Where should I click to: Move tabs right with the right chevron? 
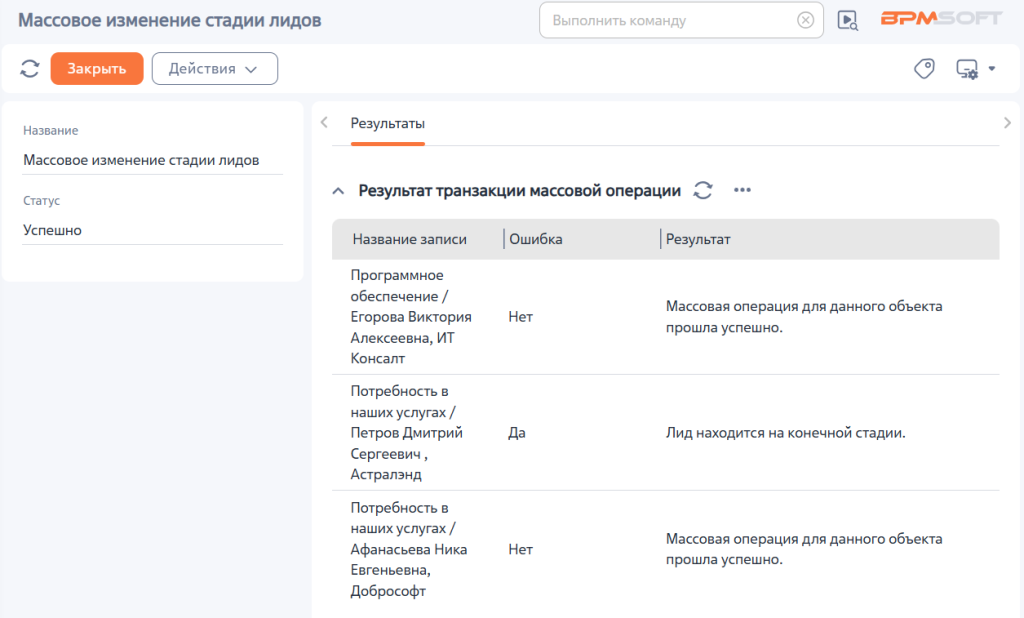pos(1007,122)
